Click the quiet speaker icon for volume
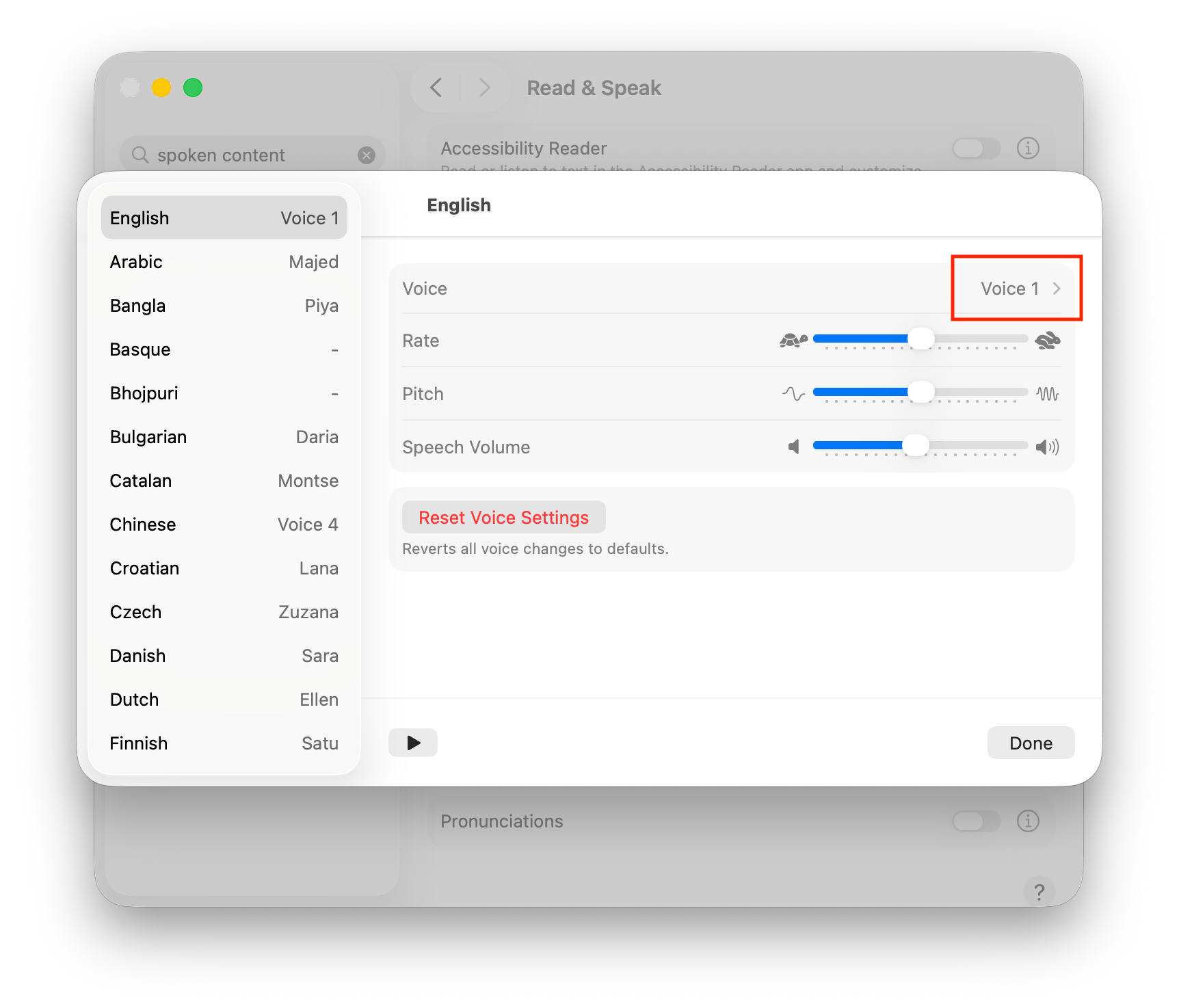This screenshot has width=1179, height=1008. [794, 446]
